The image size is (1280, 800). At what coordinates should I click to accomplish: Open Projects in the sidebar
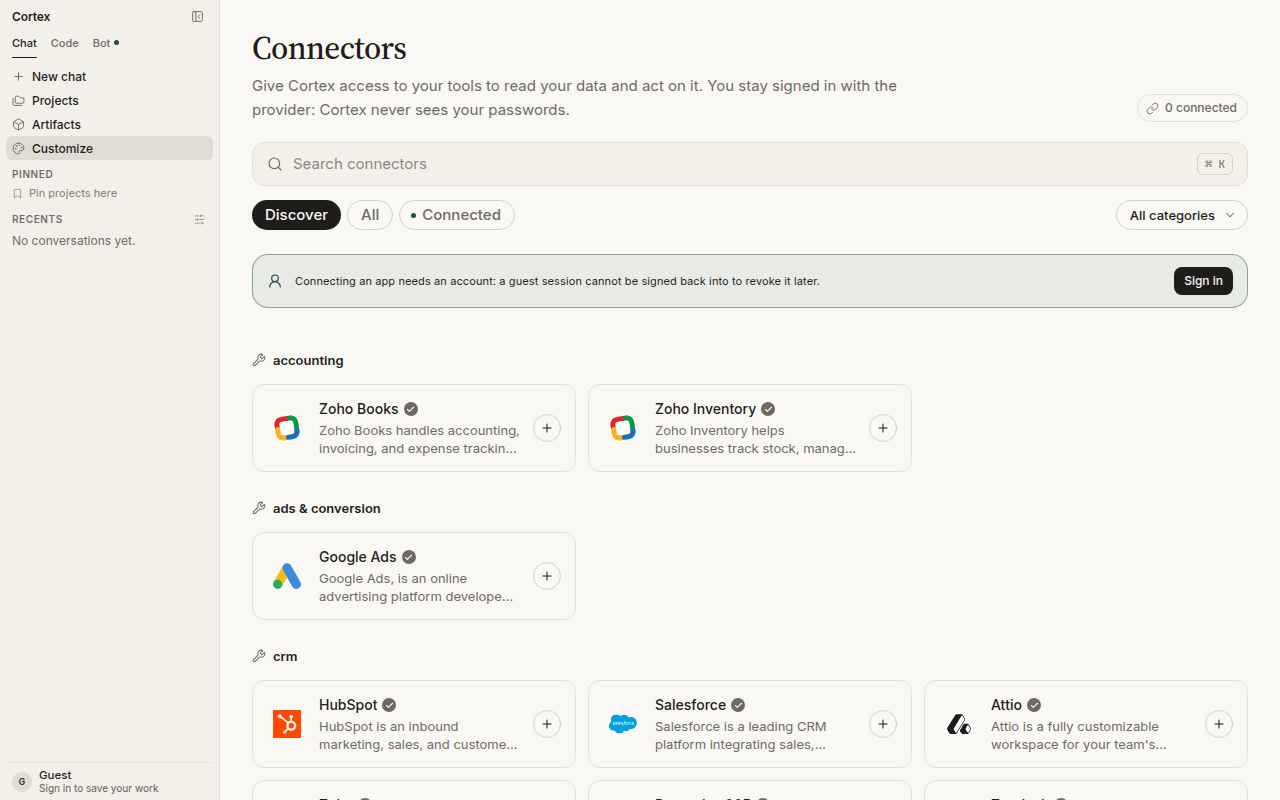tap(109, 101)
